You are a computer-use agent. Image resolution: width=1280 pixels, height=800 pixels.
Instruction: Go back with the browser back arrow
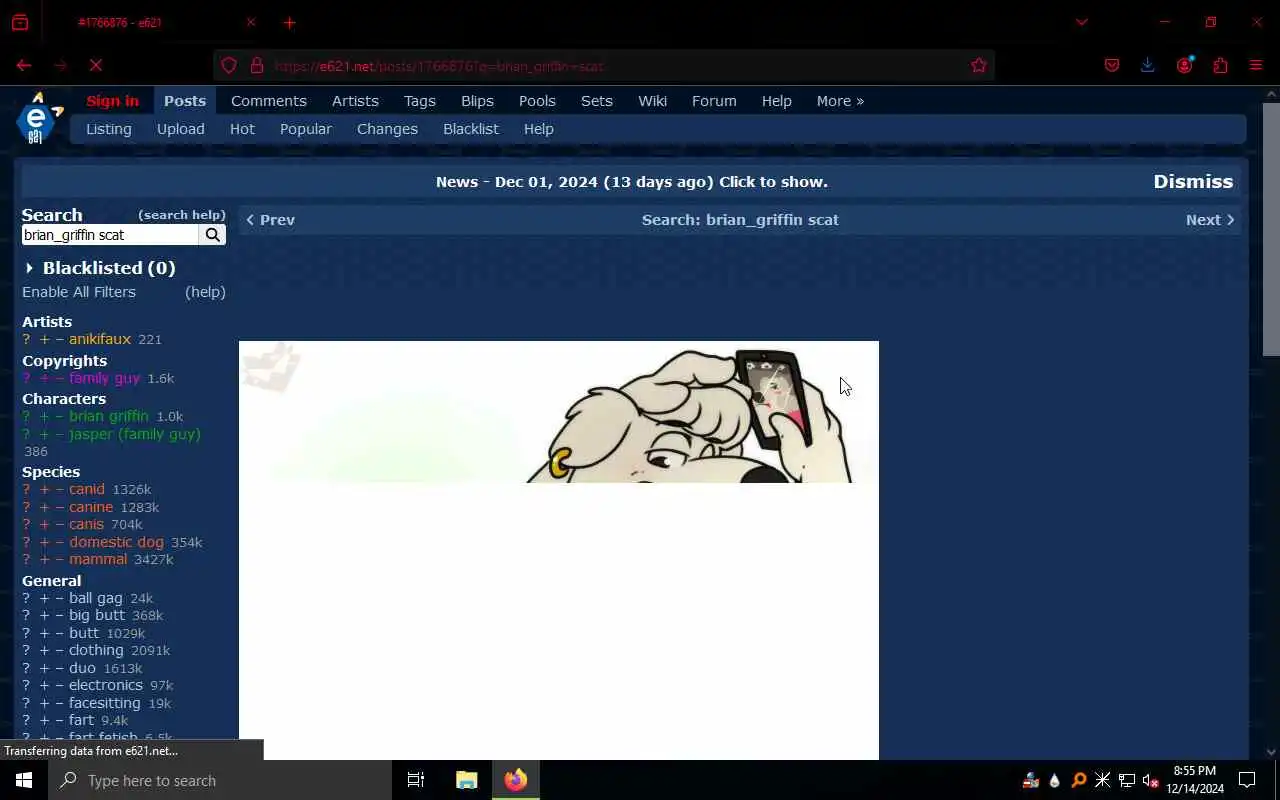tap(24, 65)
